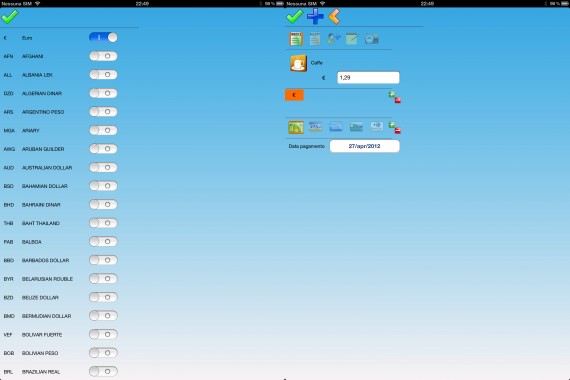
Task: Open the payment date picker 27/apr/2012
Action: (x=364, y=146)
